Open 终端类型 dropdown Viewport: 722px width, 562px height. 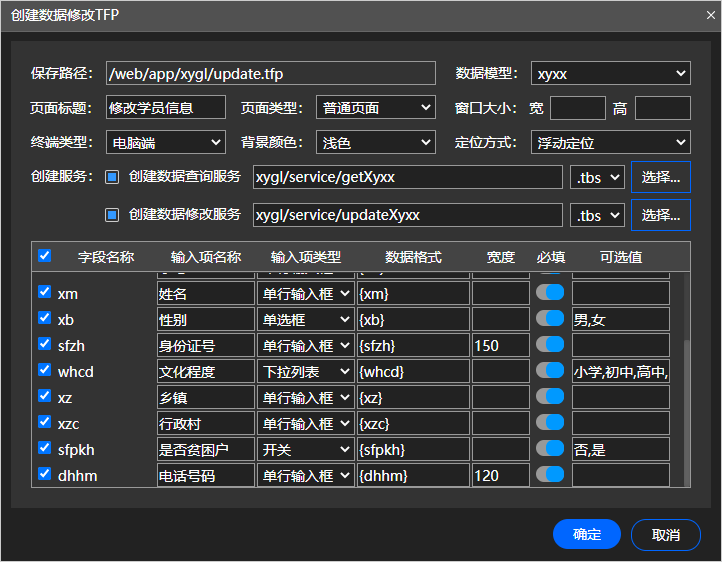(x=165, y=143)
